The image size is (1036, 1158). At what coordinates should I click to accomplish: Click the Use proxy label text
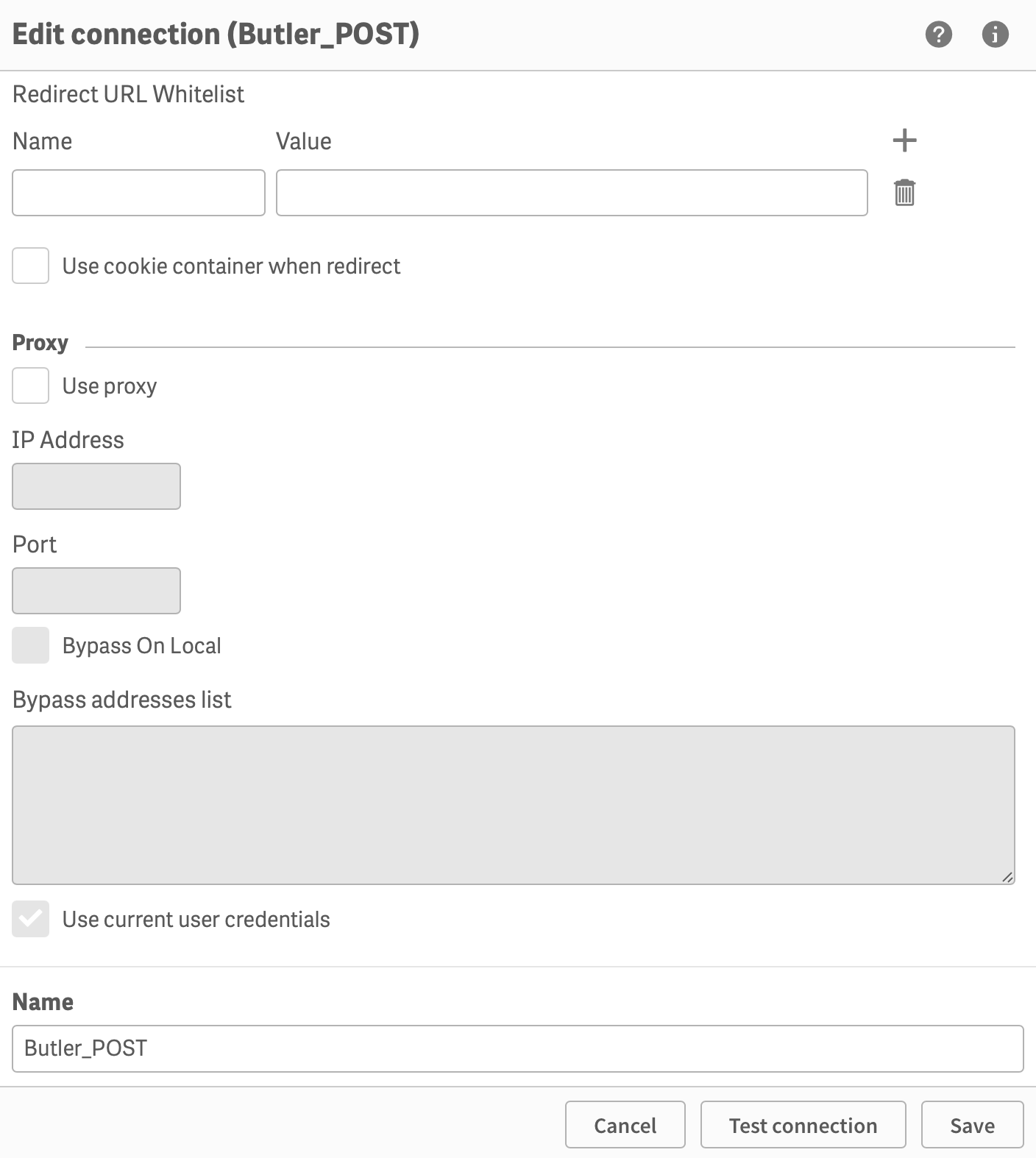point(110,386)
